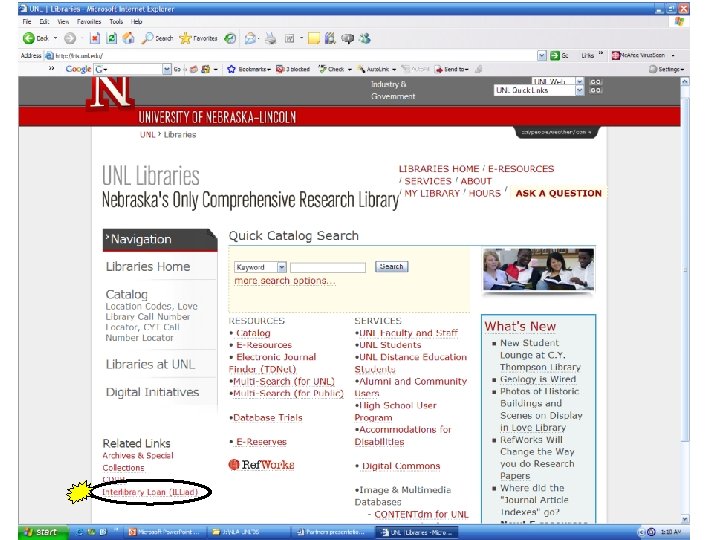Expand the Google search box dropdown
The width and height of the screenshot is (720, 540).
pyautogui.click(x=167, y=69)
